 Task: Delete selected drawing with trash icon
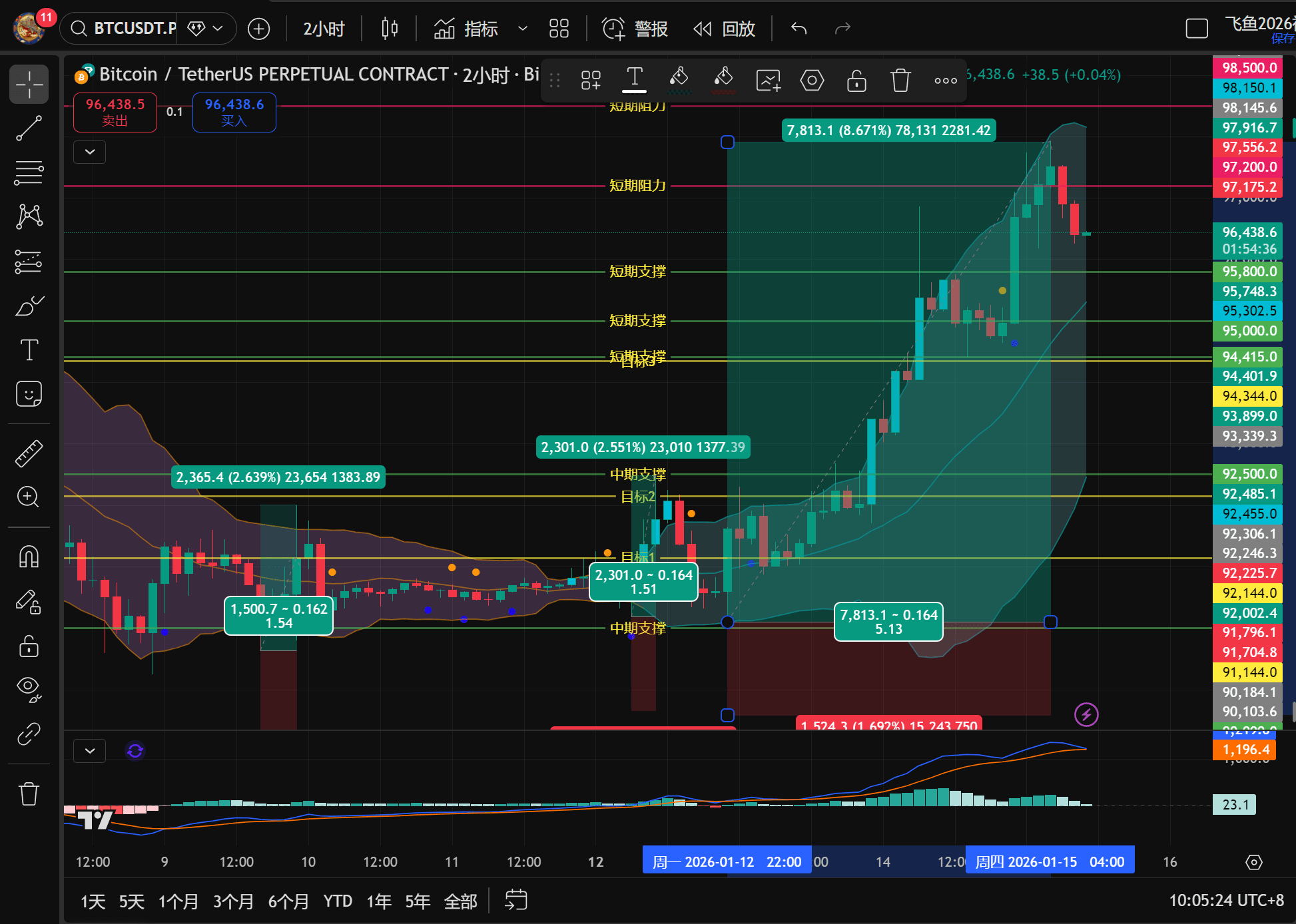pos(900,81)
